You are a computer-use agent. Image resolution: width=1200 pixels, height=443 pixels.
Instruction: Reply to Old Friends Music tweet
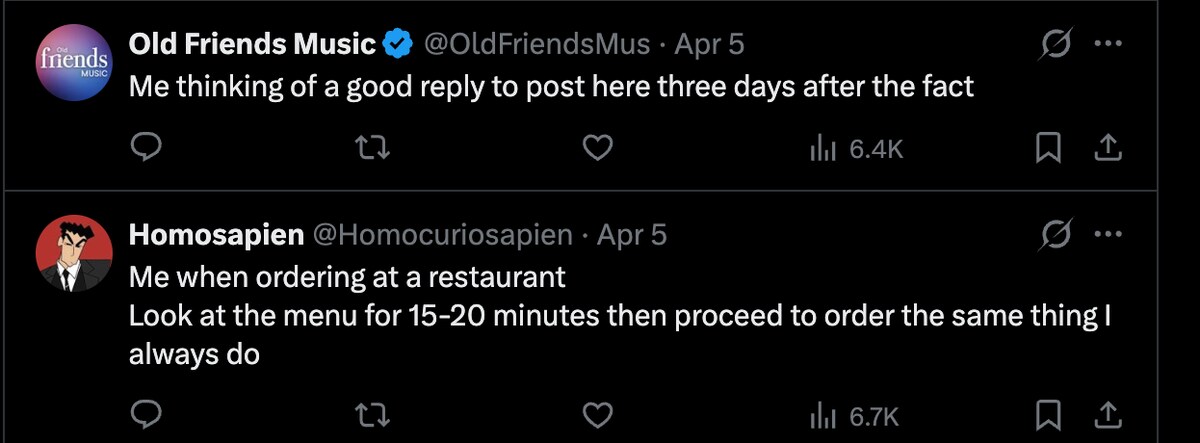148,149
